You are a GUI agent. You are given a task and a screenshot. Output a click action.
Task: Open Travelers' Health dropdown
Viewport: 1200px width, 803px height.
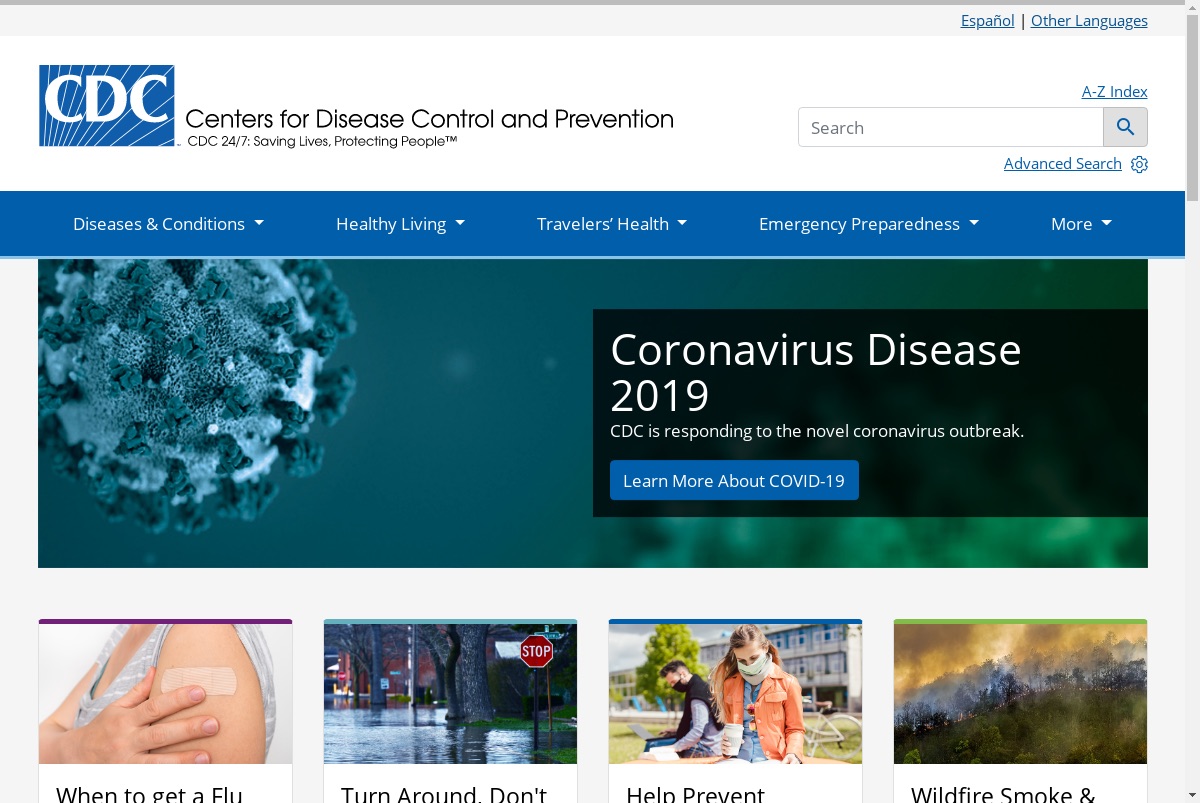(x=612, y=224)
